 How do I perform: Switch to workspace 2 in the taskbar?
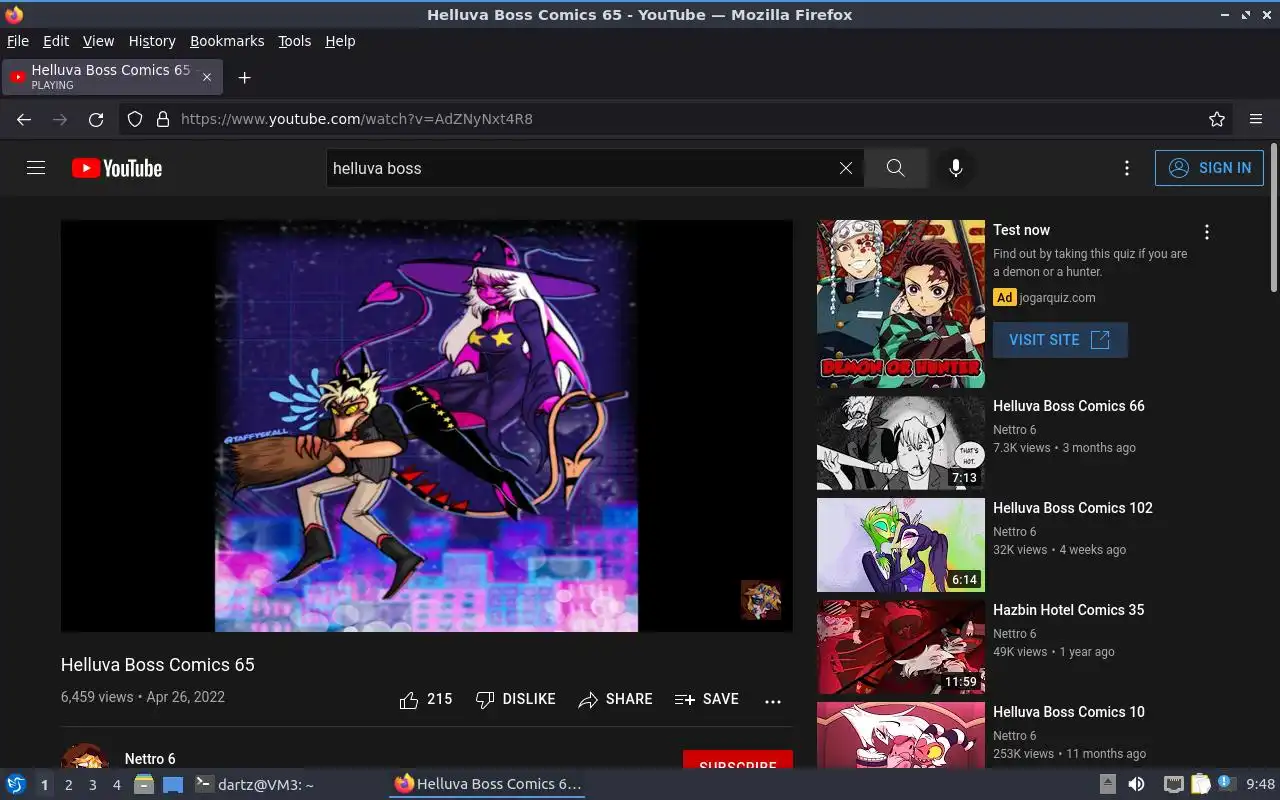coord(69,785)
